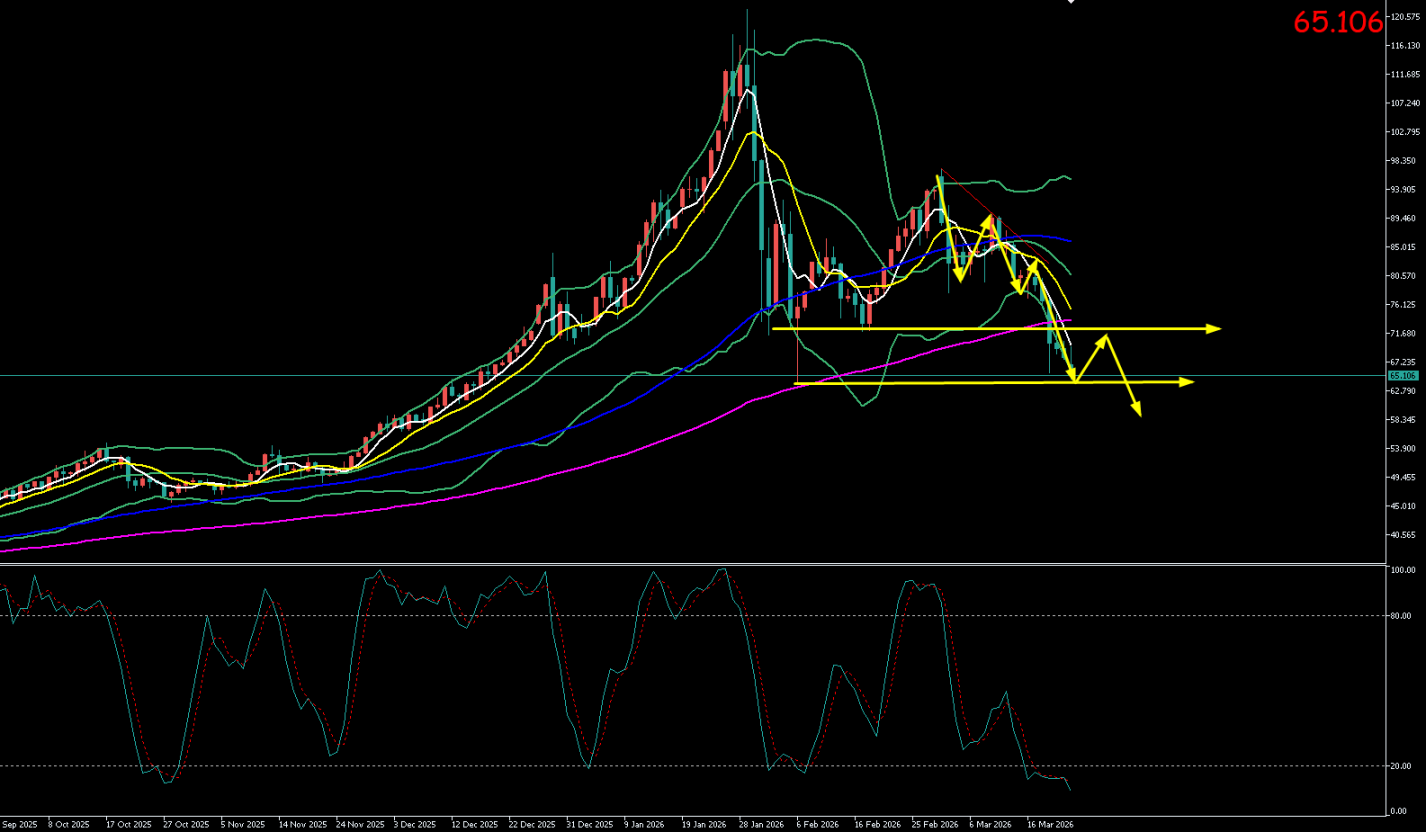
Task: Click the teal 65.106 current price tag
Action: [1402, 376]
